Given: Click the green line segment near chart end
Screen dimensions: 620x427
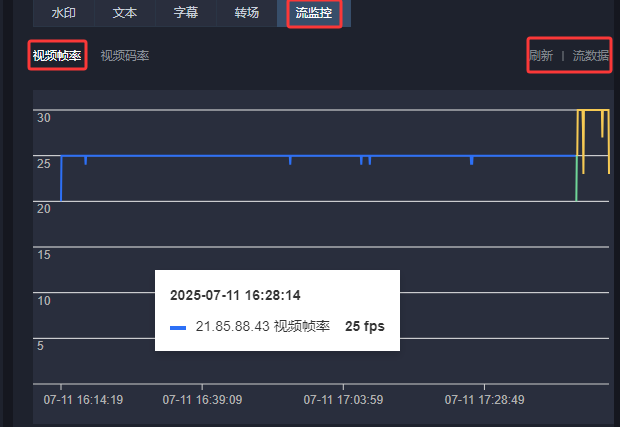Looking at the screenshot, I should pos(577,179).
